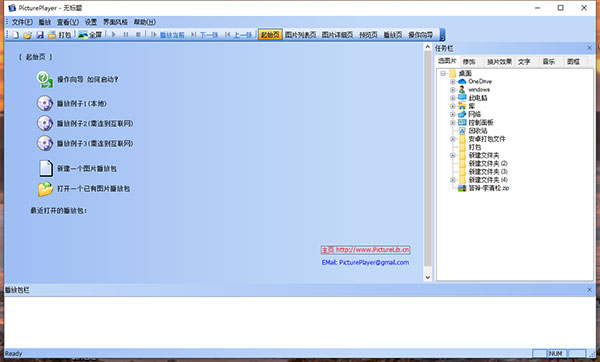This screenshot has height=362, width=600.
Task: Open the 帮助(H) menu
Action: point(144,22)
